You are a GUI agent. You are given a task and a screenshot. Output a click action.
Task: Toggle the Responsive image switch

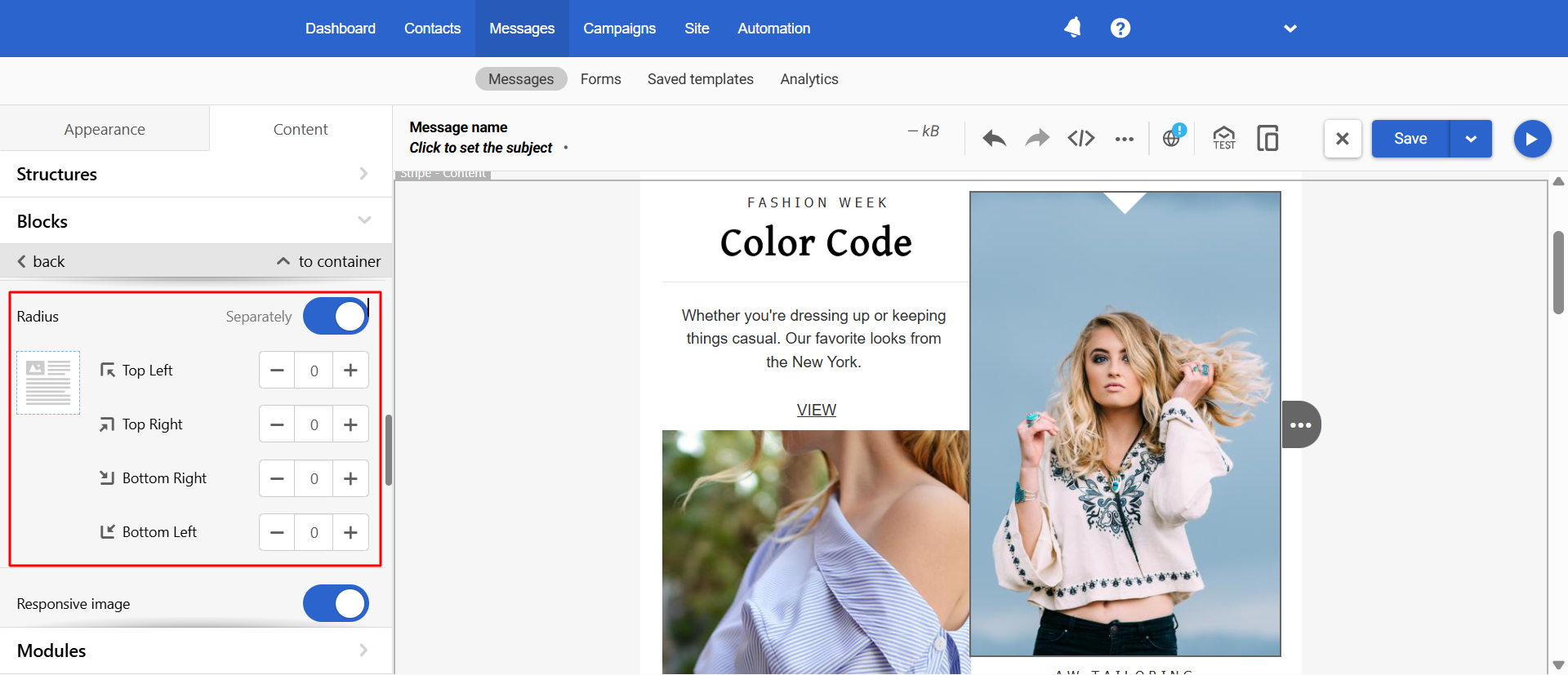(x=336, y=603)
